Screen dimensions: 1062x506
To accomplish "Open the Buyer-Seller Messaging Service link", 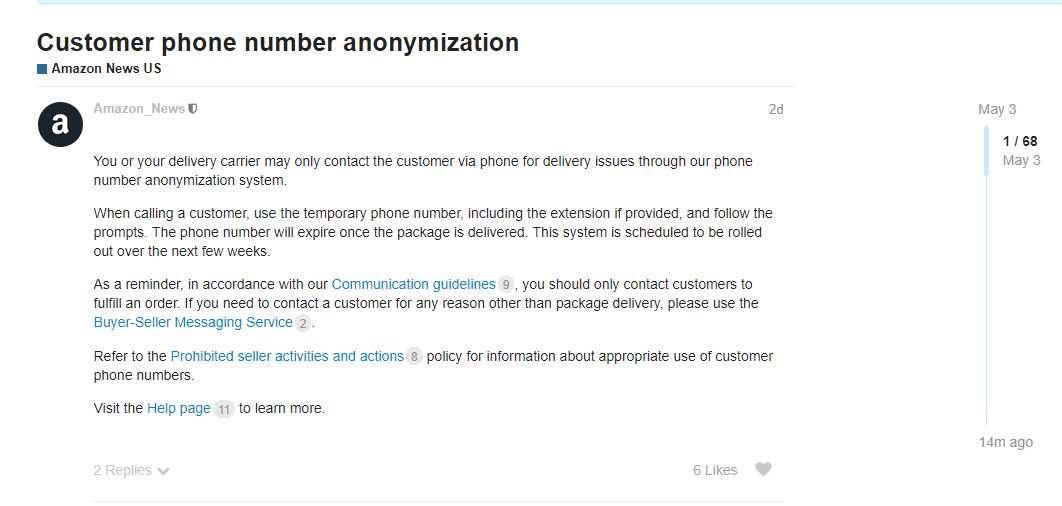I will [193, 322].
